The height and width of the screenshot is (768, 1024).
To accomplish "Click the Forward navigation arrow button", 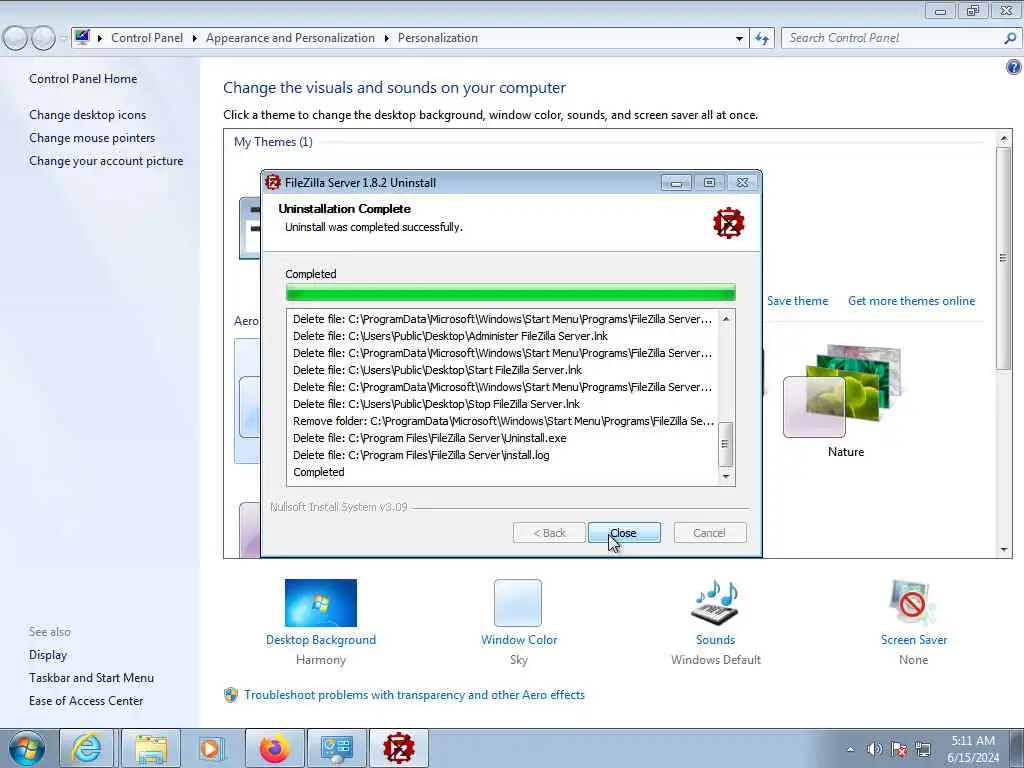I will point(44,38).
